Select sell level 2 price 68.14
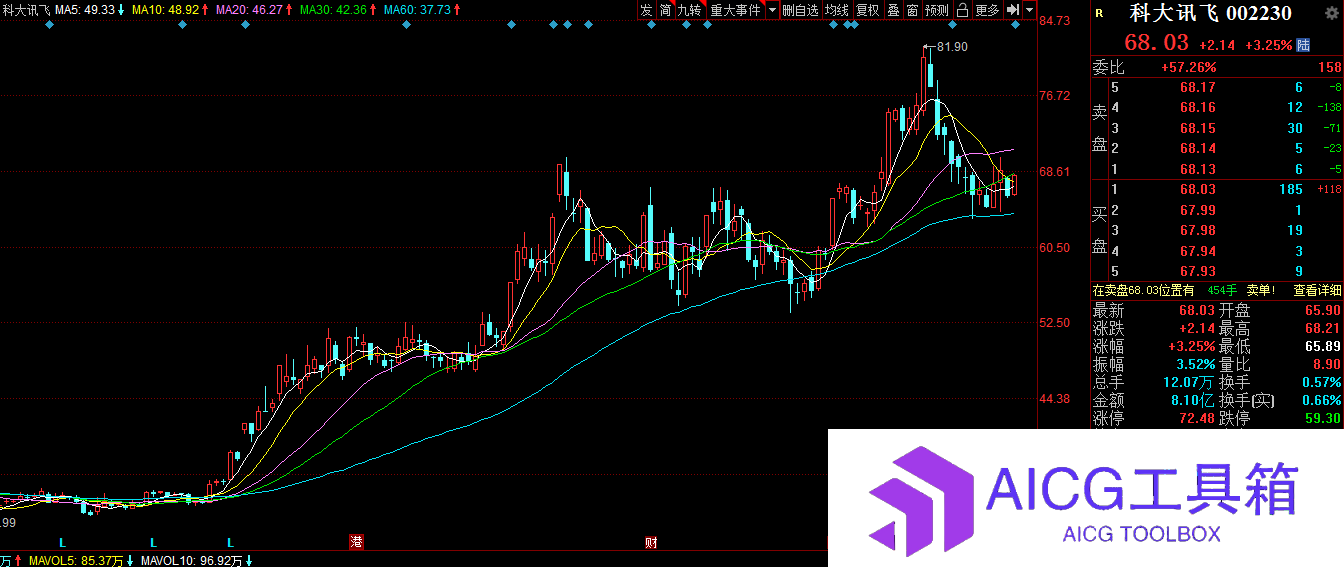The image size is (1344, 567). [1197, 148]
